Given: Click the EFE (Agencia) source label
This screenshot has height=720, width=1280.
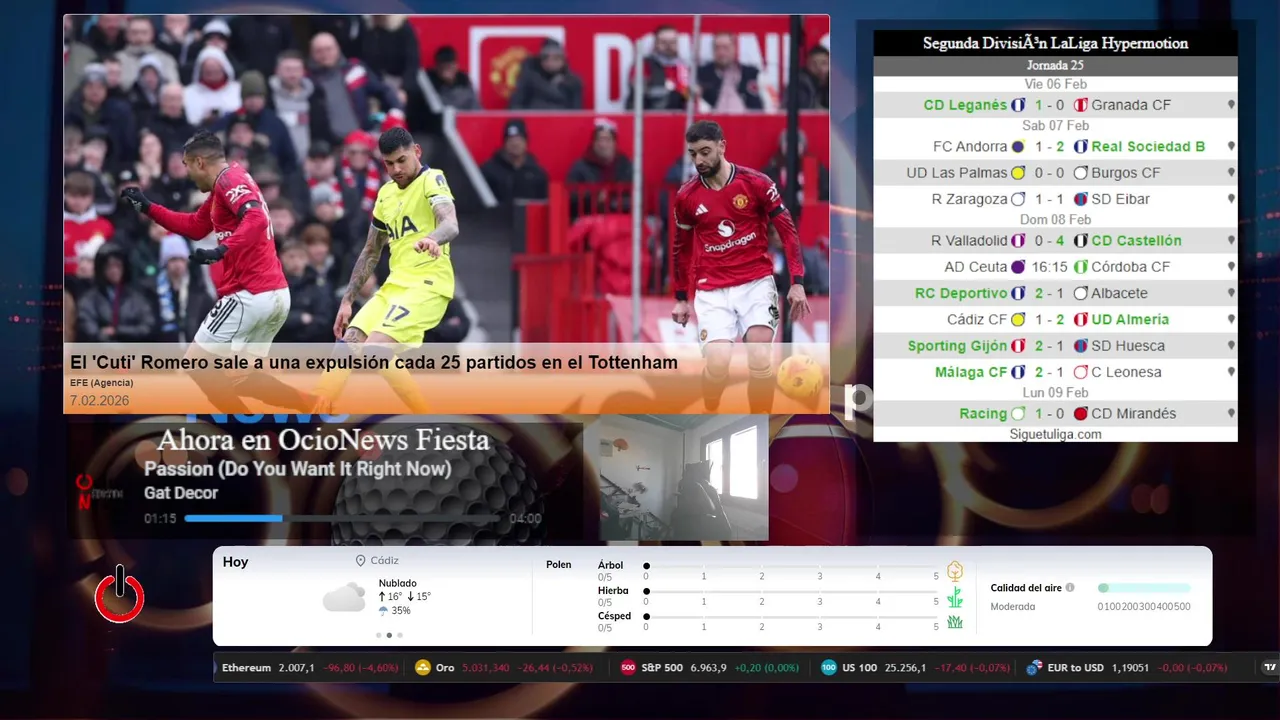Looking at the screenshot, I should click(101, 383).
